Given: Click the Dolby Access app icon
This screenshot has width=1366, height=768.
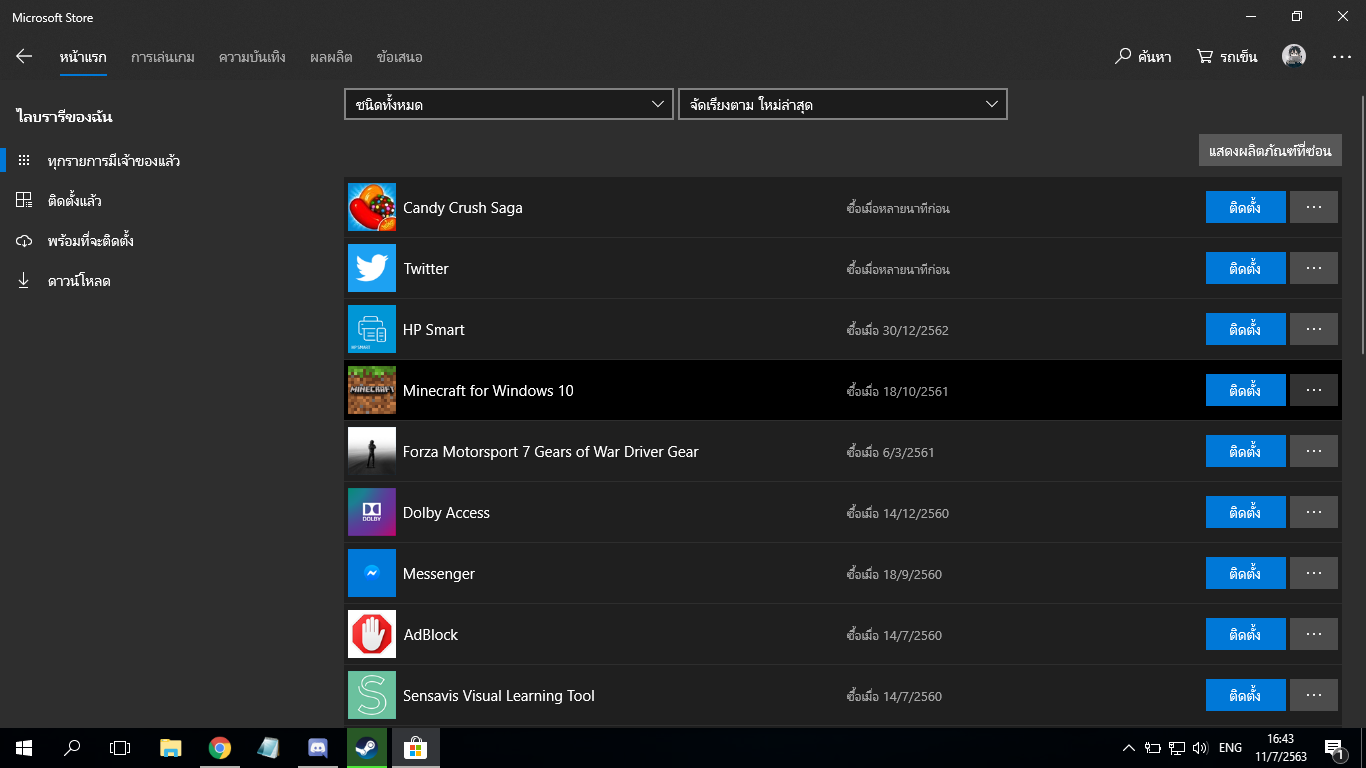Looking at the screenshot, I should coord(372,512).
